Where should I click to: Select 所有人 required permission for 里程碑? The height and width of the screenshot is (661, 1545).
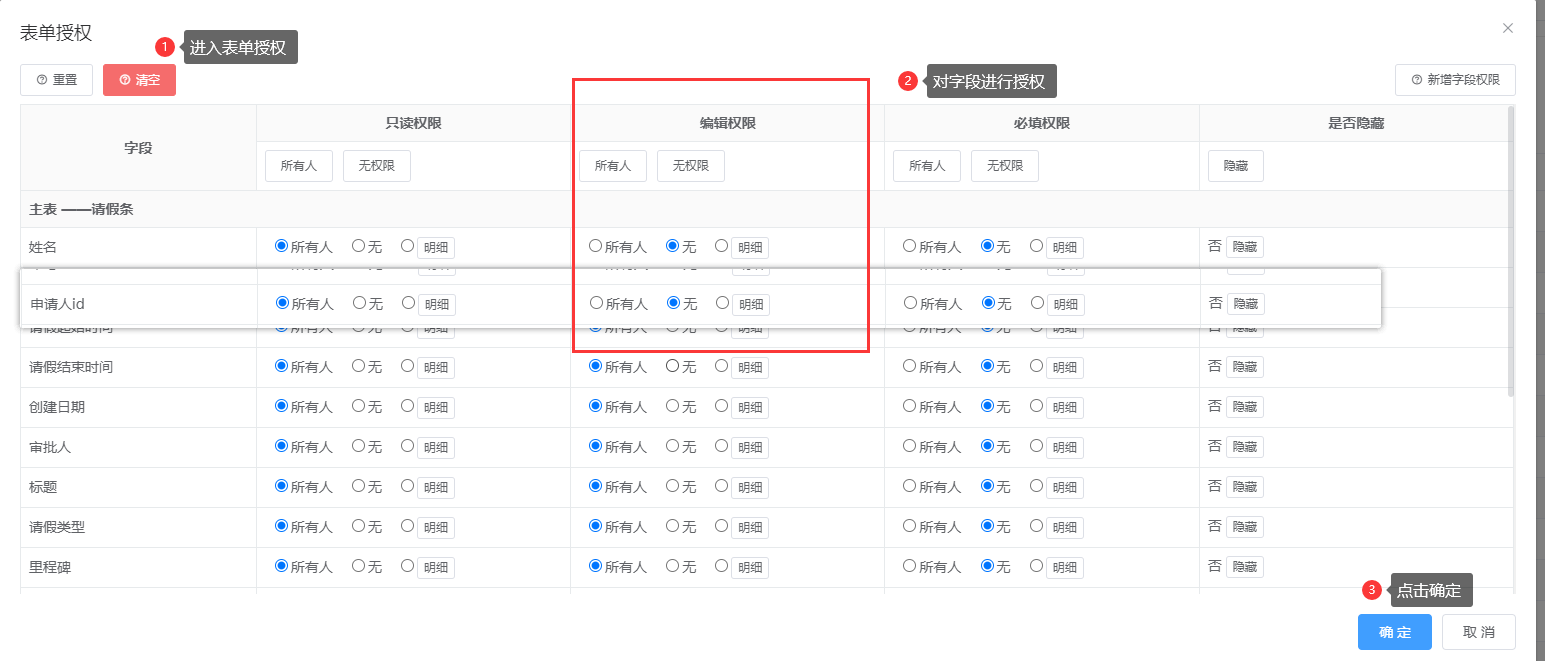910,566
